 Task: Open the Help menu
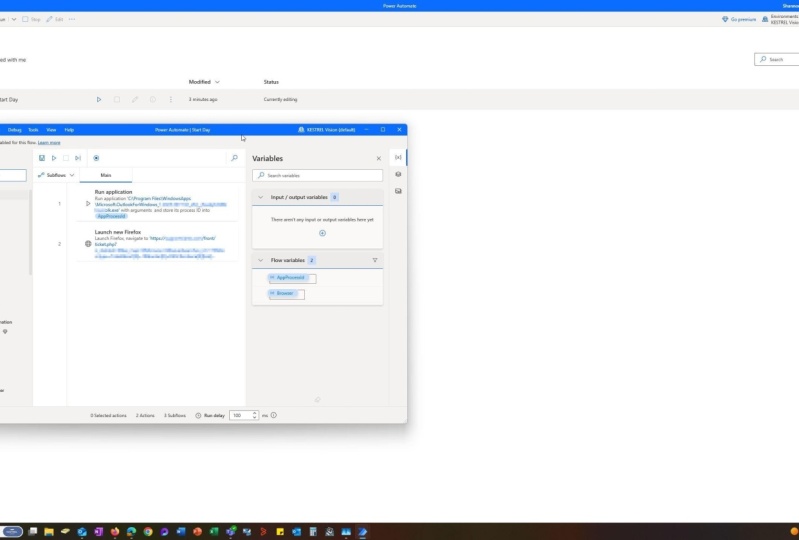click(69, 130)
